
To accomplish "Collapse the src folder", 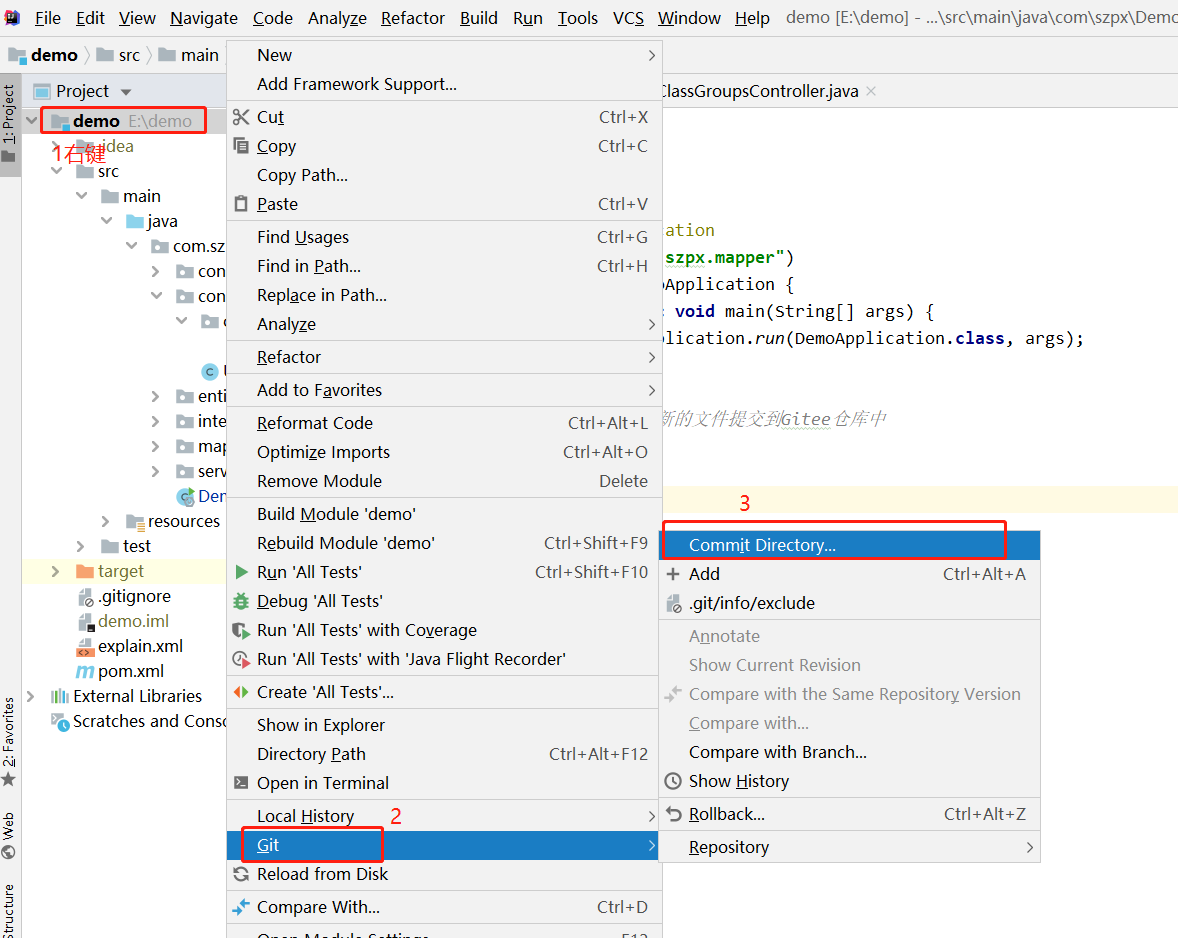I will 57,170.
